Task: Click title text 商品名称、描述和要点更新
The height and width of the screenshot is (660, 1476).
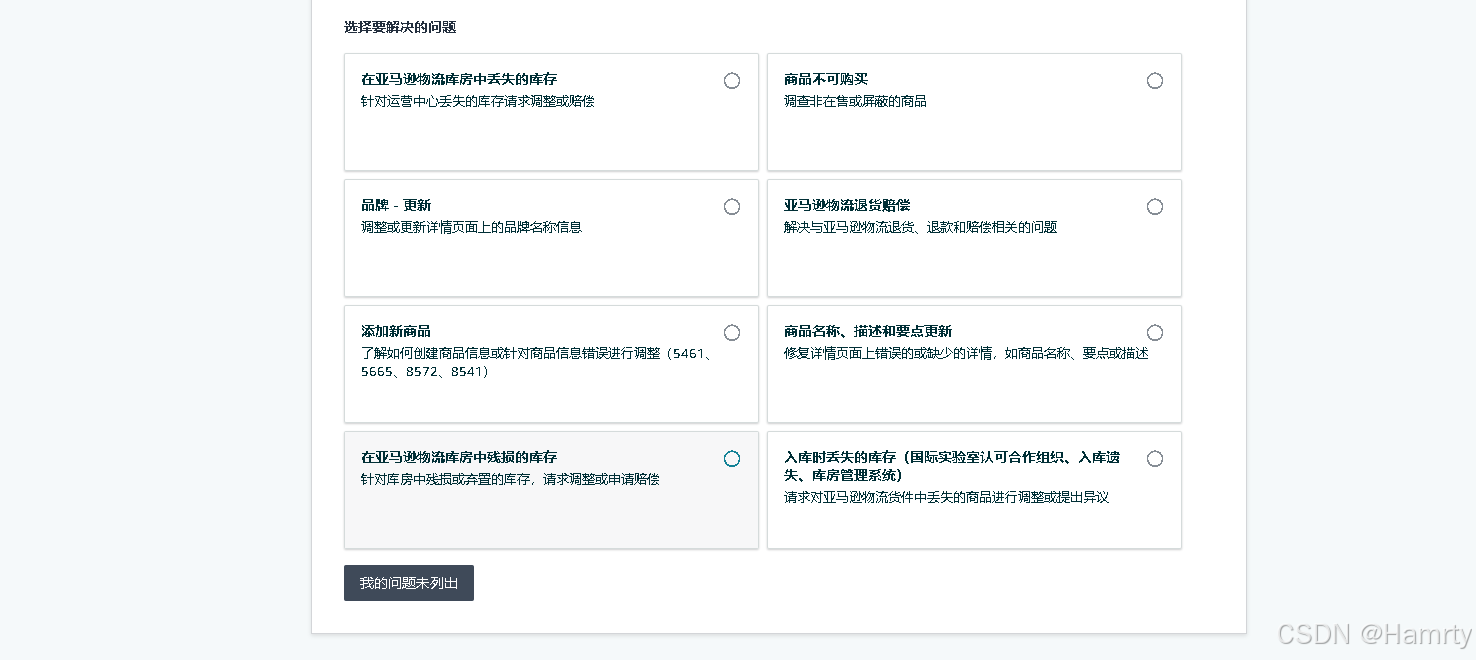Action: coord(868,331)
